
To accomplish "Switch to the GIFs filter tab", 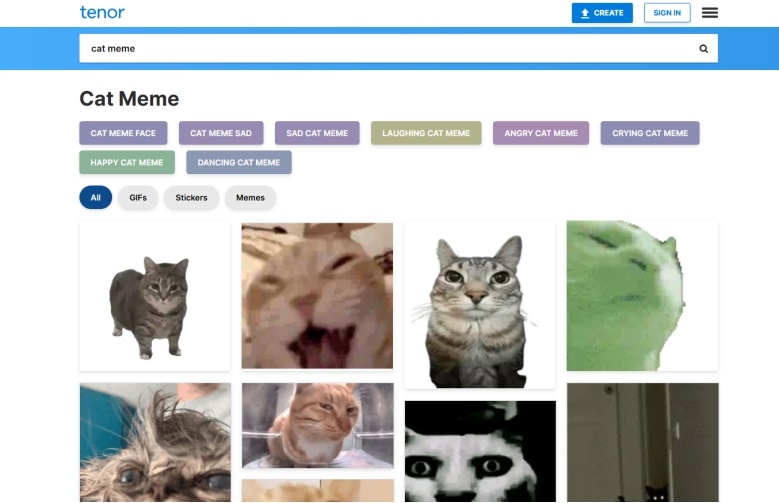I will coord(138,198).
